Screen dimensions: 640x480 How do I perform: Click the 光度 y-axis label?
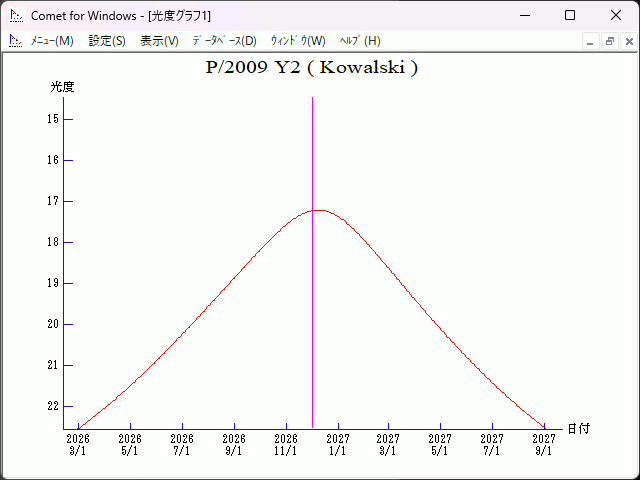pyautogui.click(x=63, y=87)
